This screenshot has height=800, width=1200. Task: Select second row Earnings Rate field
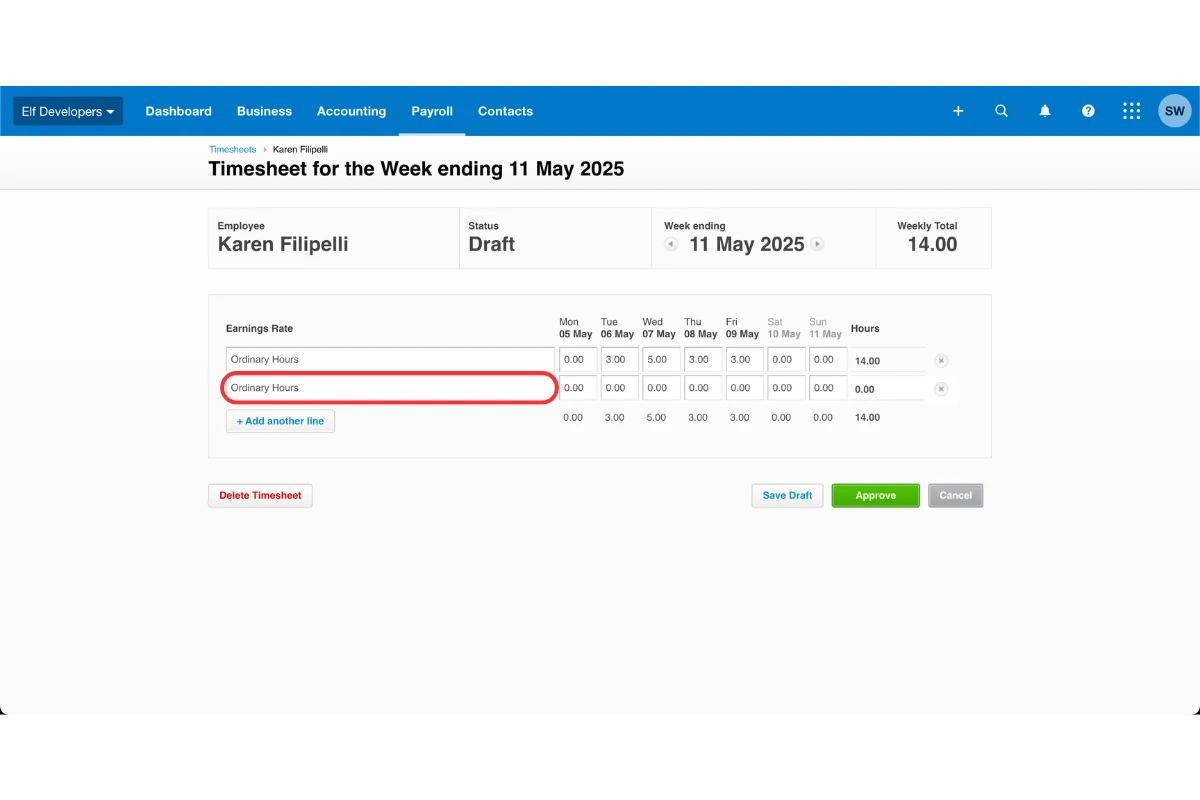tap(390, 387)
